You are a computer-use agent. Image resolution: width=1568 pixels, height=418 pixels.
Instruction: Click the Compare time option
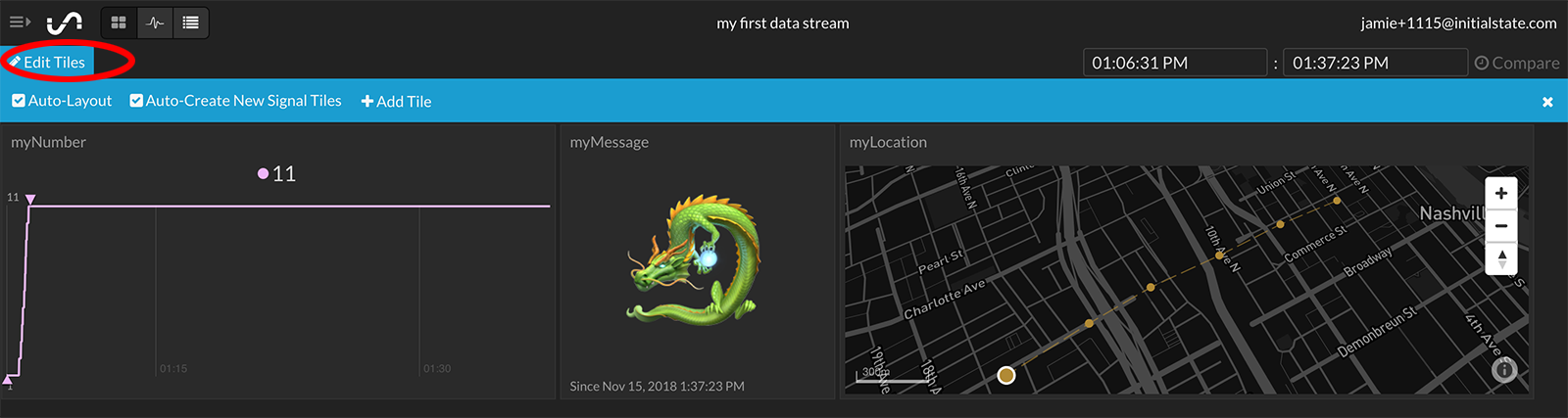pos(1517,63)
